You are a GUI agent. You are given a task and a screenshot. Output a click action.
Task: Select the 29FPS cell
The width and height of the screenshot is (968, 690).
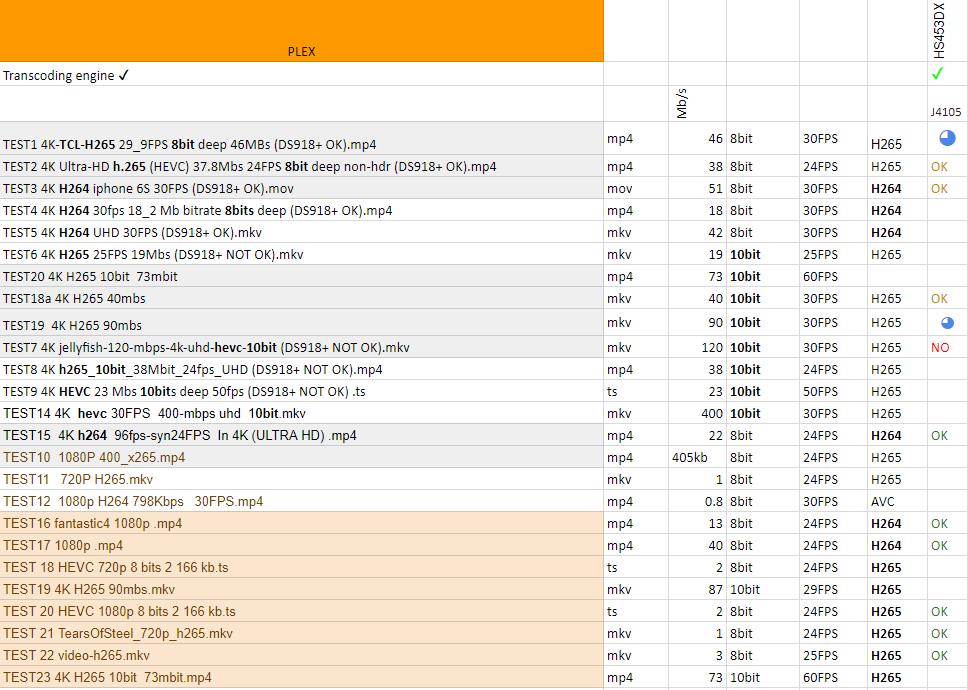(x=833, y=589)
